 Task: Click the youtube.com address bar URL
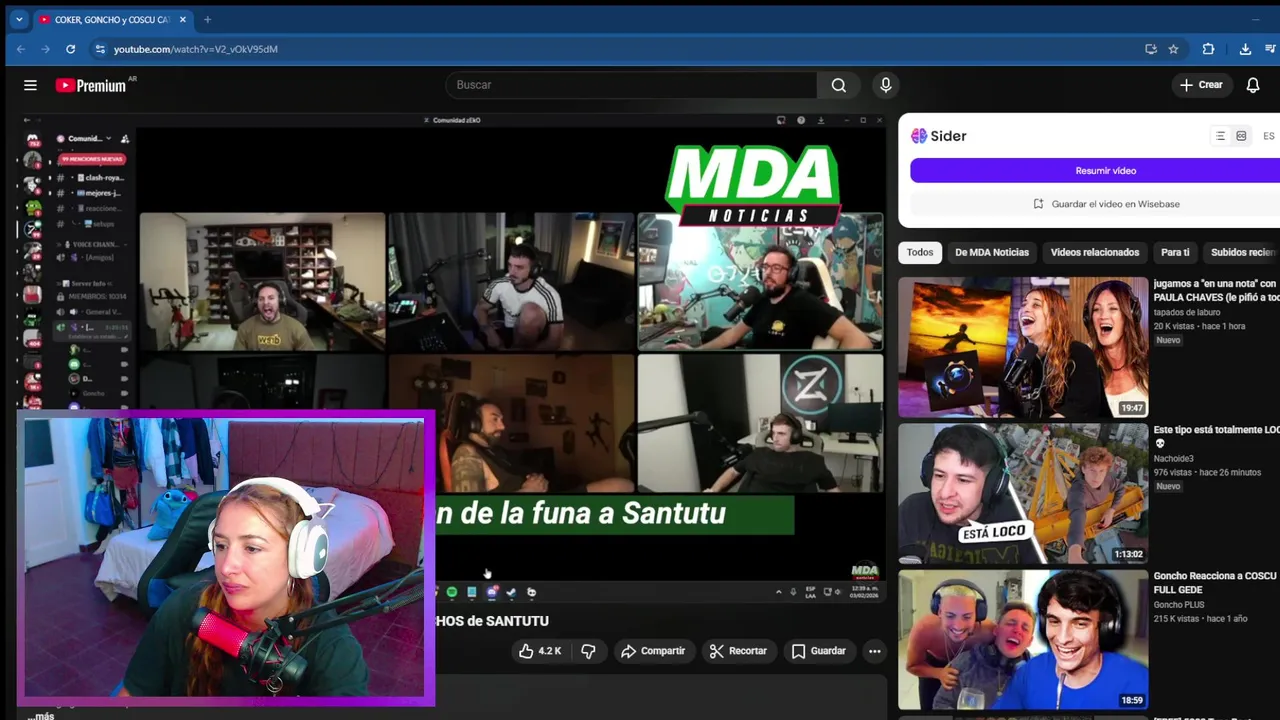(196, 49)
